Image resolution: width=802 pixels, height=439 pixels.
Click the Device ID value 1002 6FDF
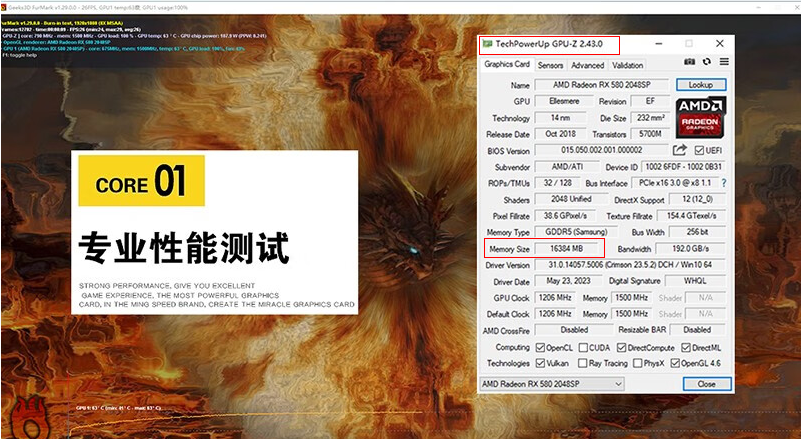point(683,167)
